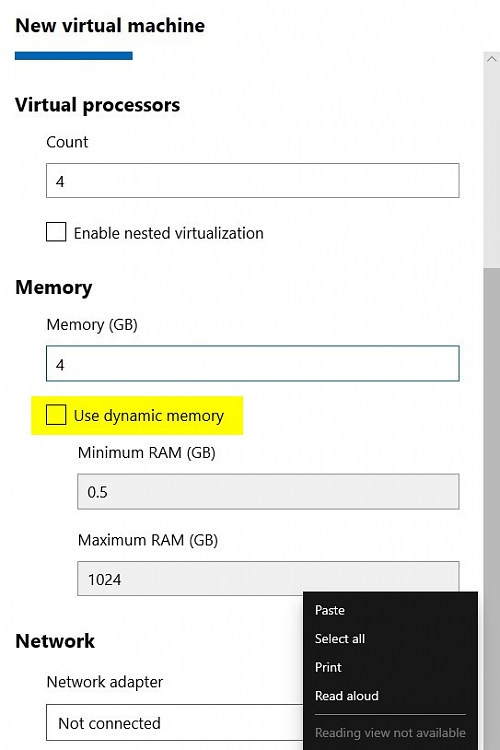Click the Network section heading
500x750 pixels.
tap(55, 641)
